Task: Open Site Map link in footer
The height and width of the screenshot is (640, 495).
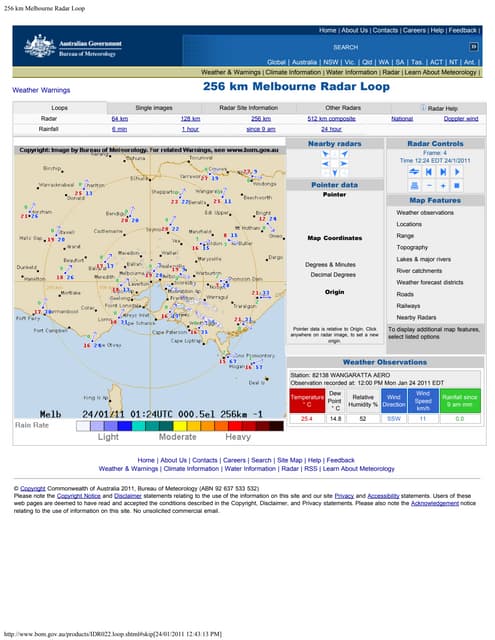Action: (x=290, y=460)
